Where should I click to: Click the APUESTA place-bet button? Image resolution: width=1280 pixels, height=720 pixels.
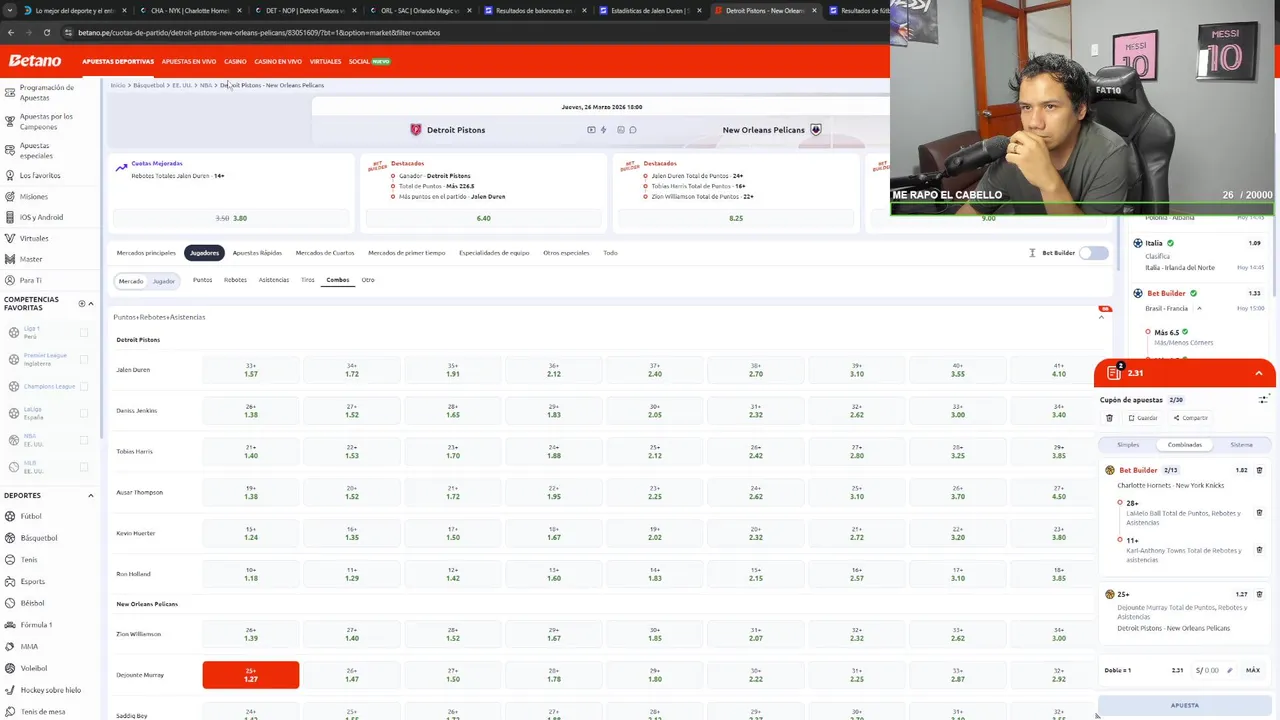click(1185, 705)
